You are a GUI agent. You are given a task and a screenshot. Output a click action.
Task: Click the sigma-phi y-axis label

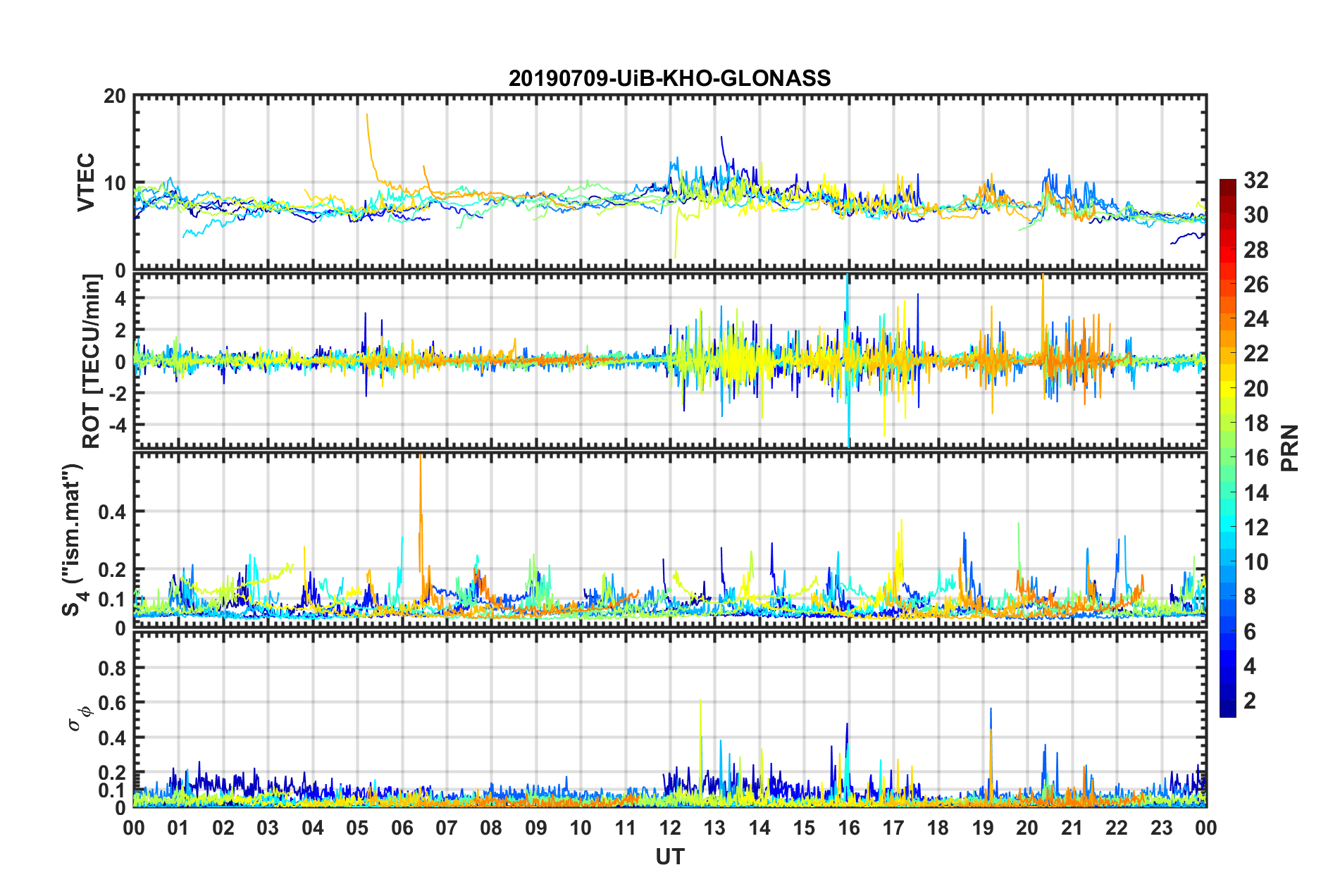(x=80, y=719)
